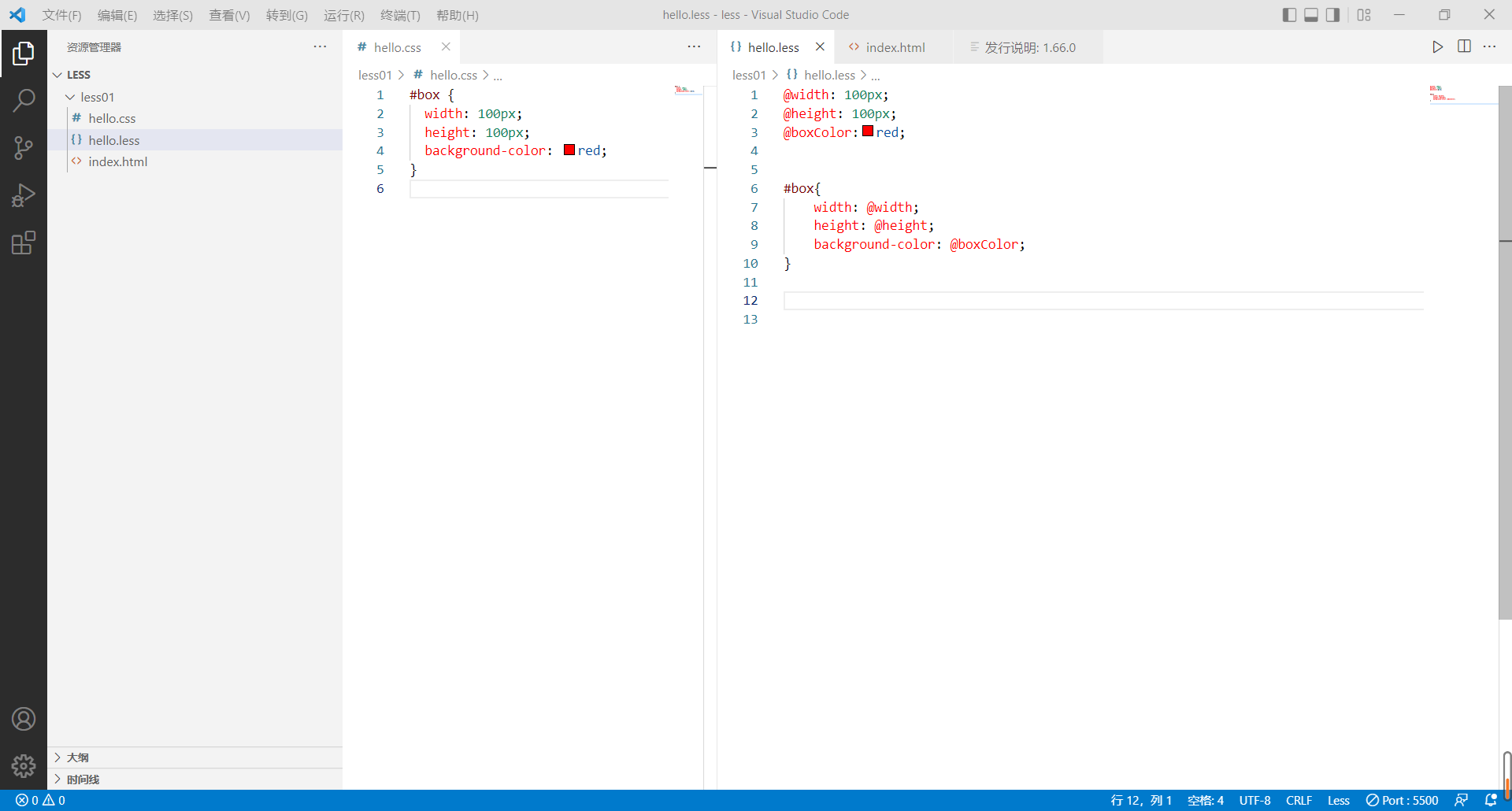Viewport: 1512px width, 811px height.
Task: Run the file with the play icon
Action: [x=1437, y=47]
